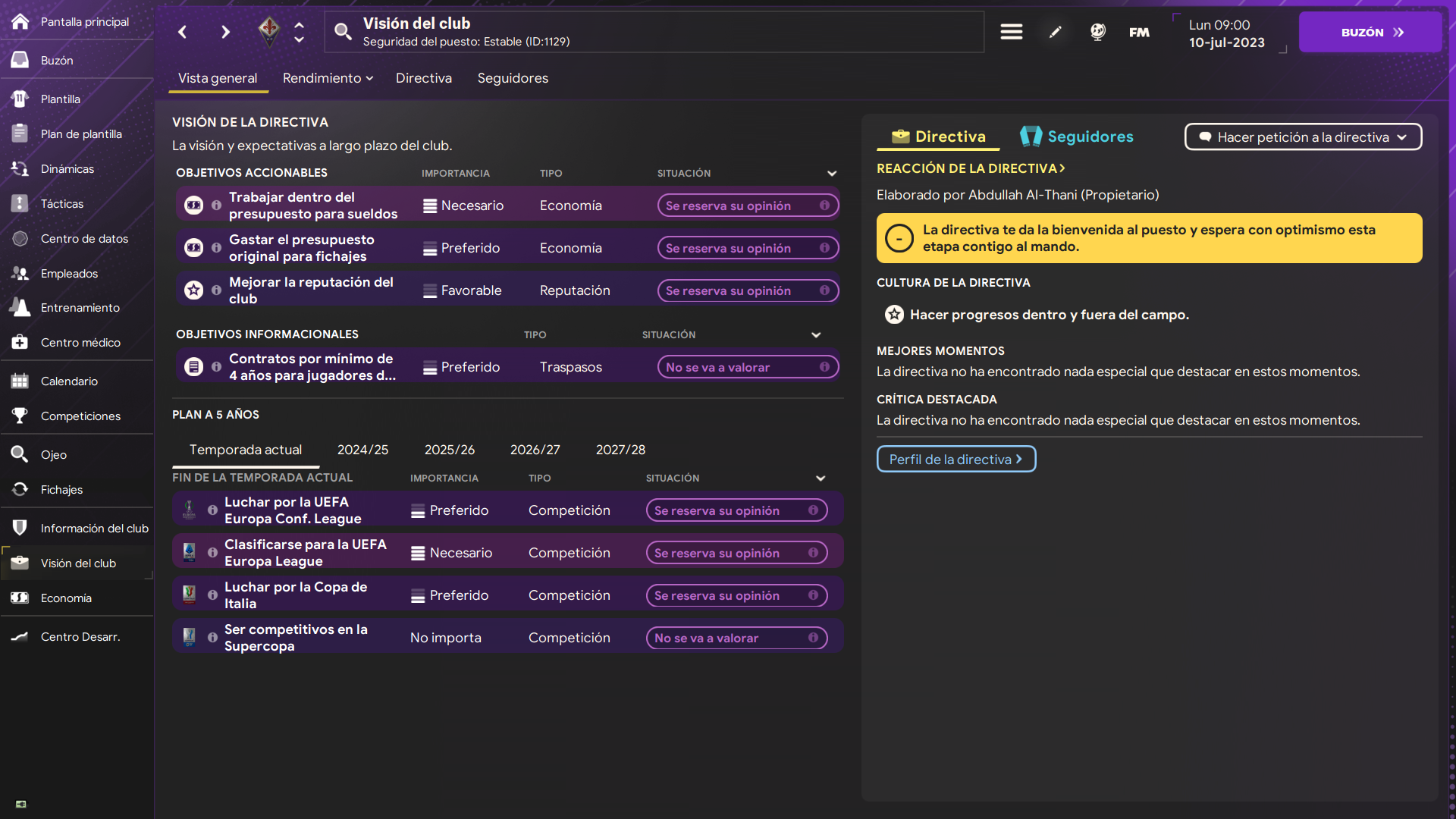Open Visión del club sidebar entry

(77, 563)
